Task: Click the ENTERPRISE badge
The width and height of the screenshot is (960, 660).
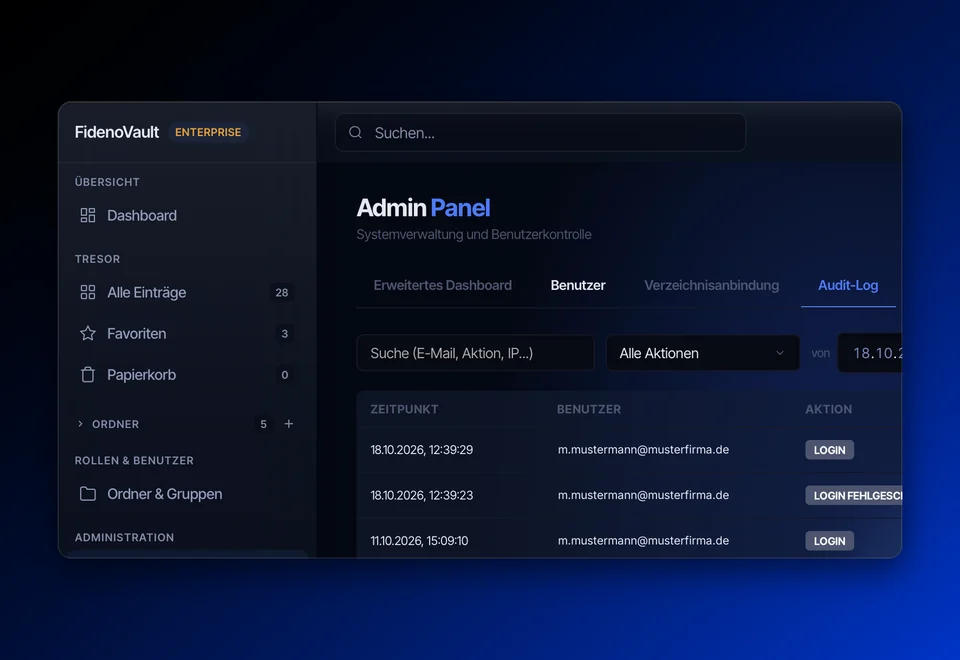Action: pyautogui.click(x=208, y=132)
